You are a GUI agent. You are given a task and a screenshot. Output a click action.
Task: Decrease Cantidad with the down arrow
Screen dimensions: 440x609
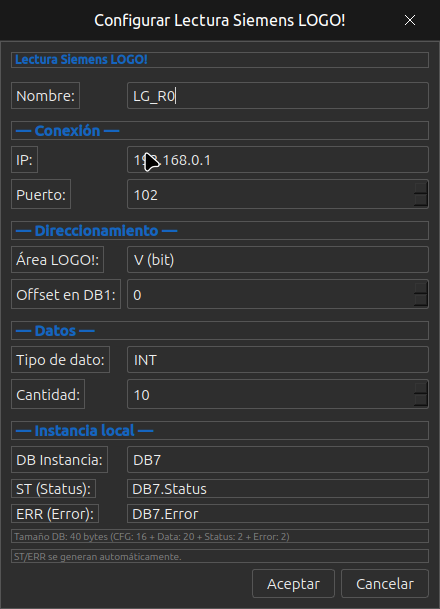coord(421,400)
